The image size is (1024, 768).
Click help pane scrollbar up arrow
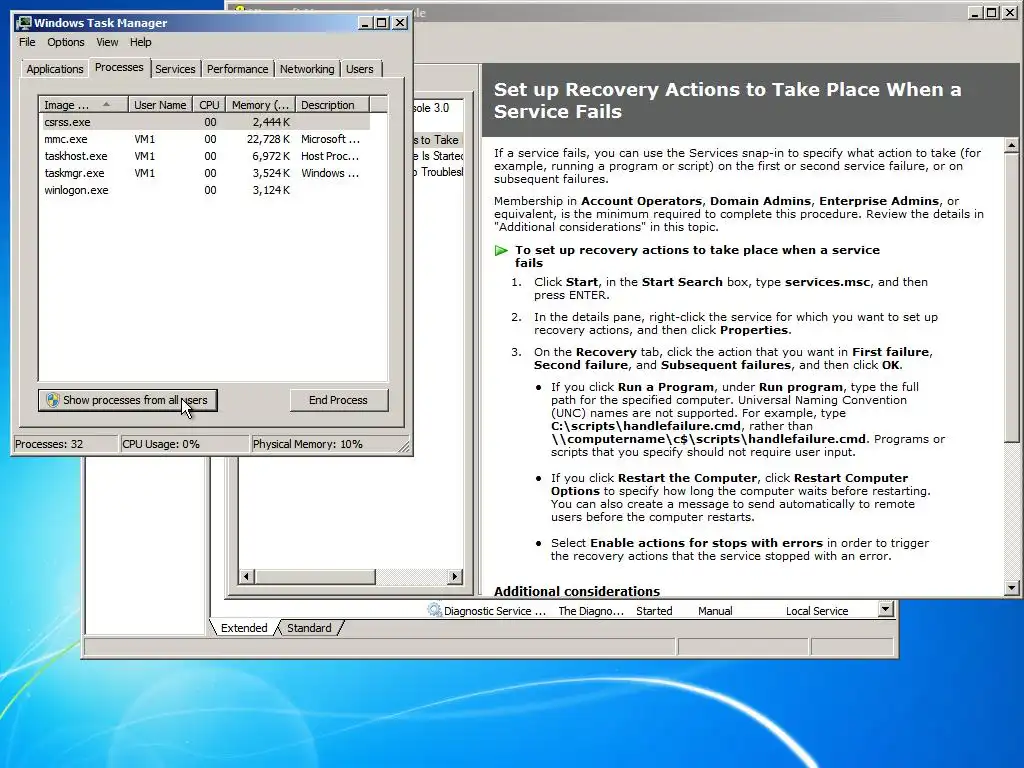pyautogui.click(x=1011, y=146)
